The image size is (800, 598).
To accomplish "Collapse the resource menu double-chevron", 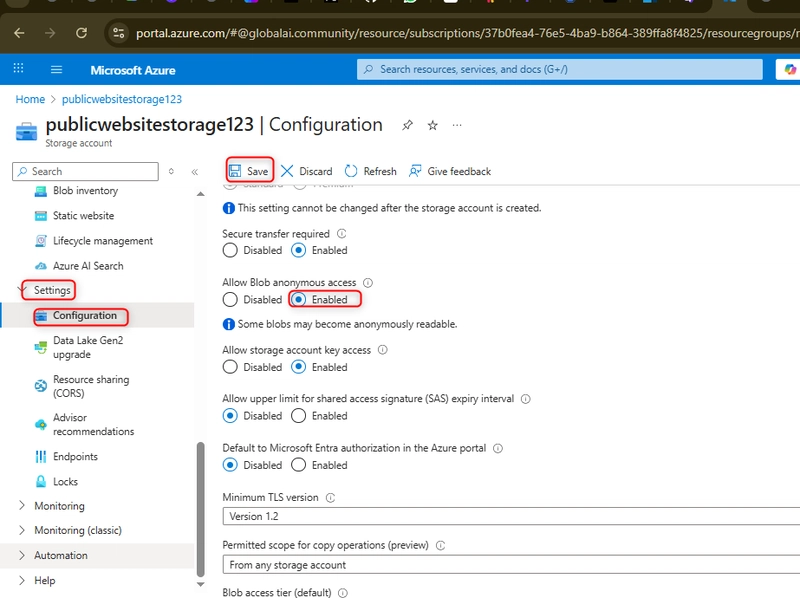I will coord(195,172).
